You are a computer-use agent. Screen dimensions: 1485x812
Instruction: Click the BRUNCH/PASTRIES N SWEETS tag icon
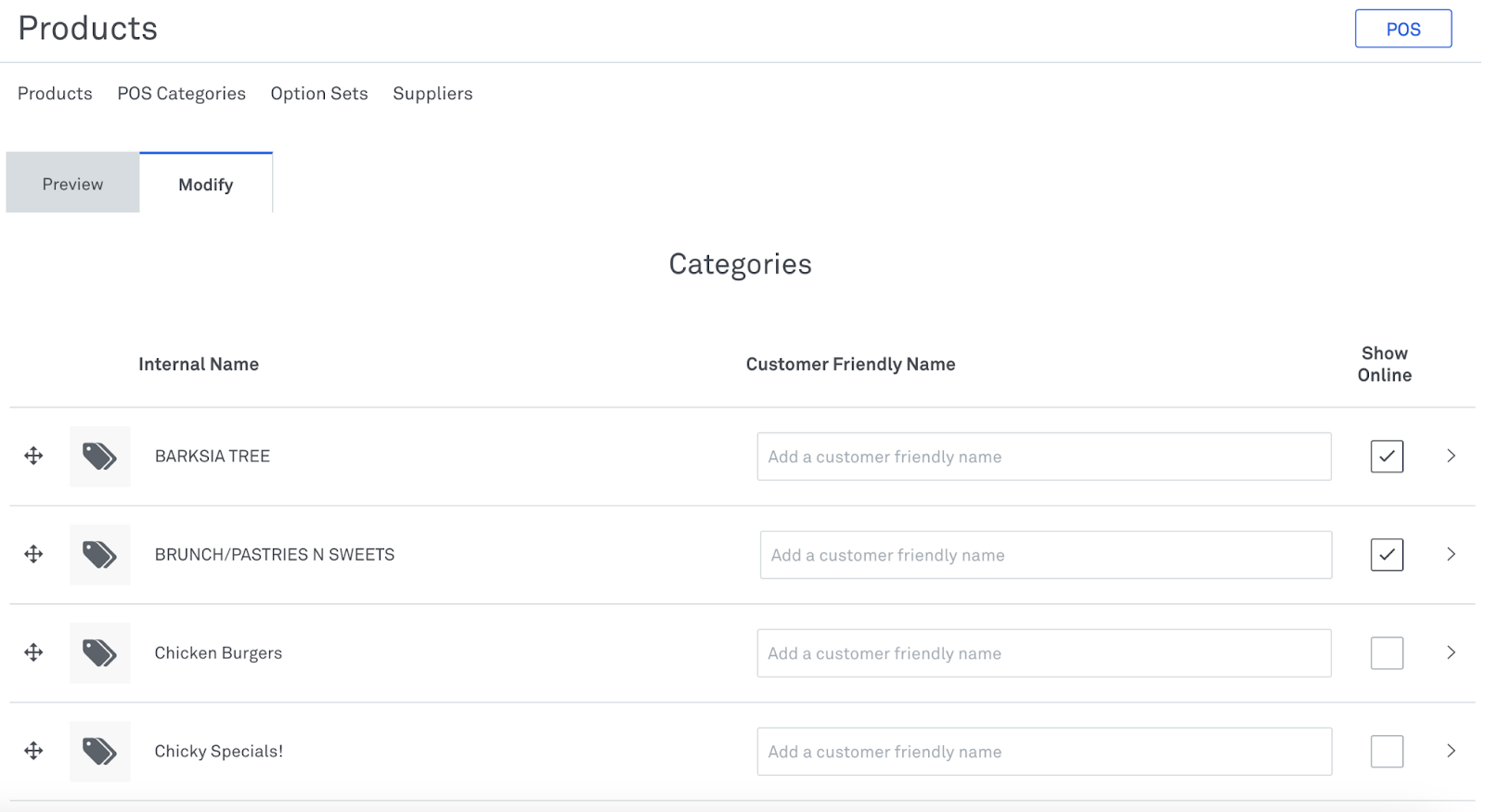click(x=99, y=555)
